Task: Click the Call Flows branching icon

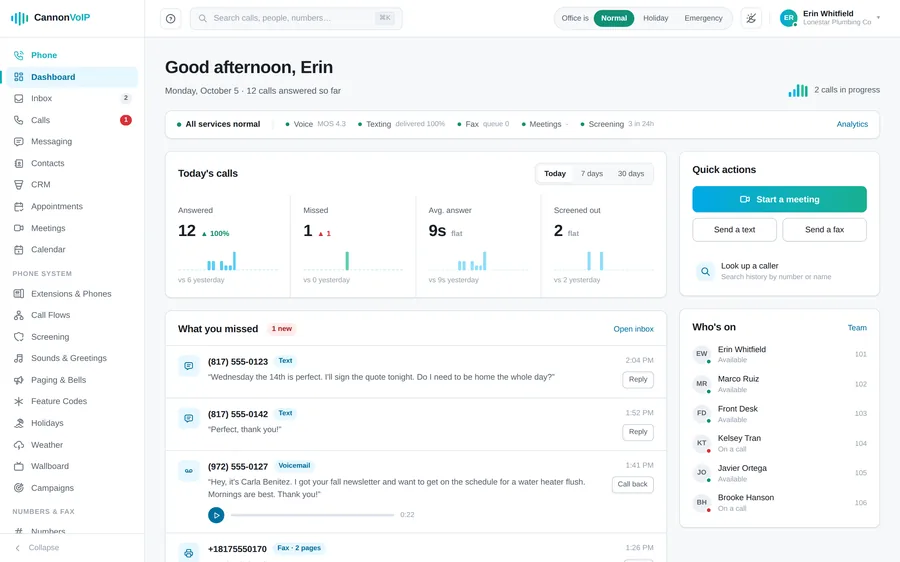Action: coord(19,315)
